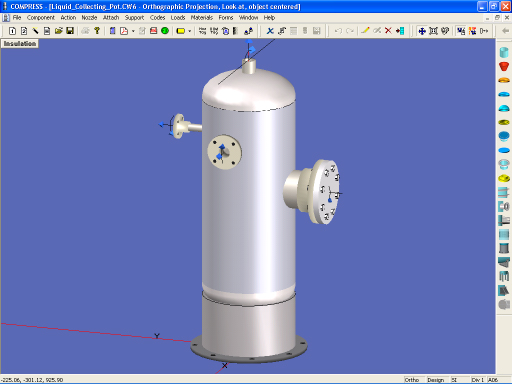This screenshot has height=384, width=512.
Task: Add an orange ellipsoidal head component
Action: pos(504,80)
